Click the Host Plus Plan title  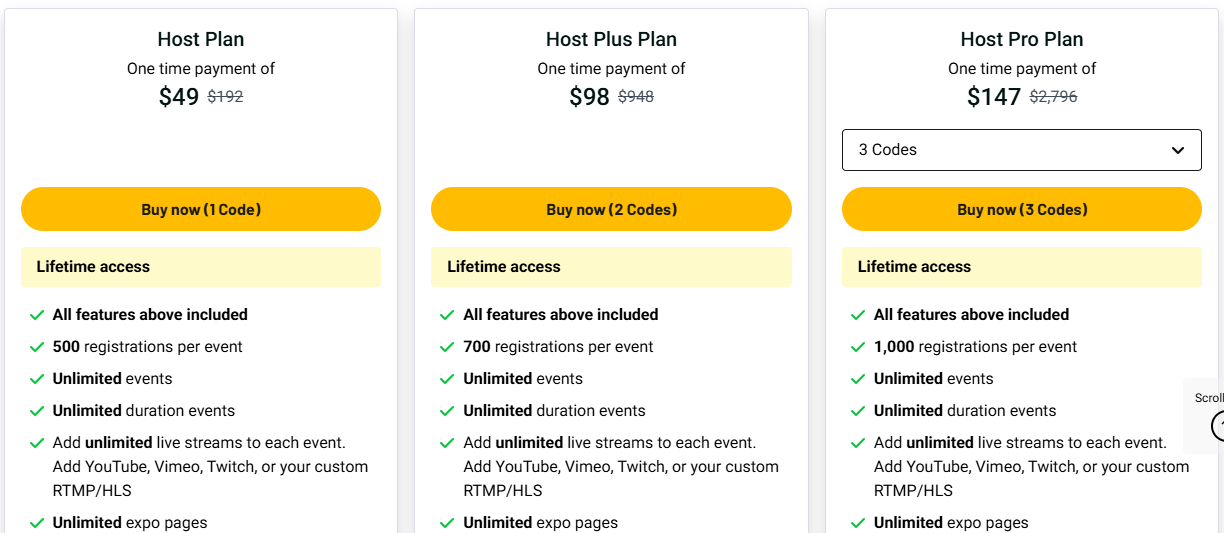tap(611, 39)
